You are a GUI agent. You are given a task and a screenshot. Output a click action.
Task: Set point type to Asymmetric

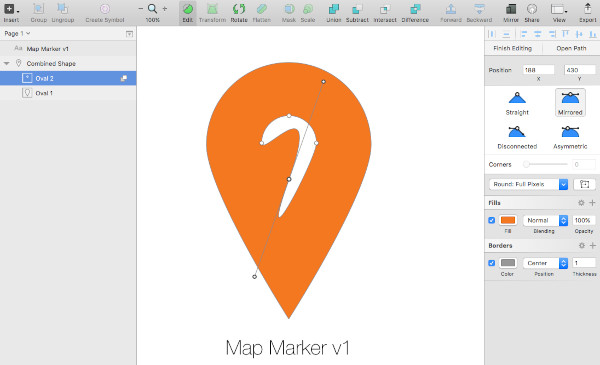click(570, 137)
